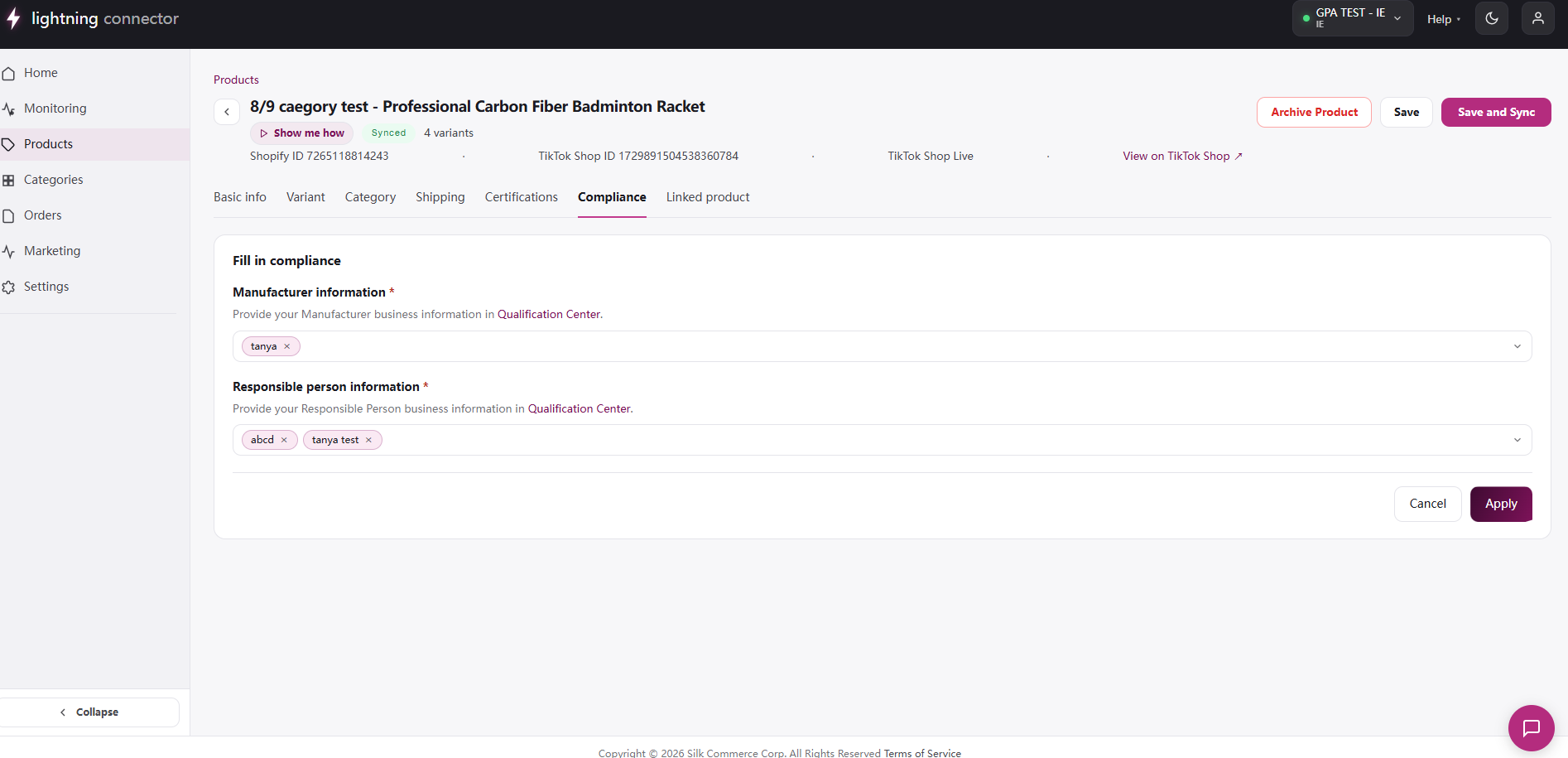This screenshot has height=758, width=1568.
Task: Open Terms of Service link
Action: [x=922, y=753]
